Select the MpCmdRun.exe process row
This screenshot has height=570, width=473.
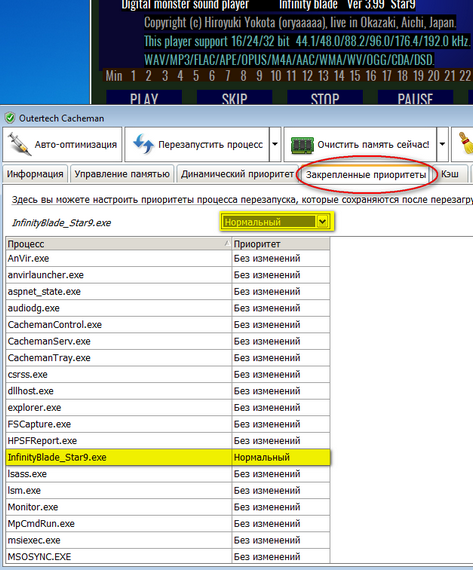pos(168,523)
